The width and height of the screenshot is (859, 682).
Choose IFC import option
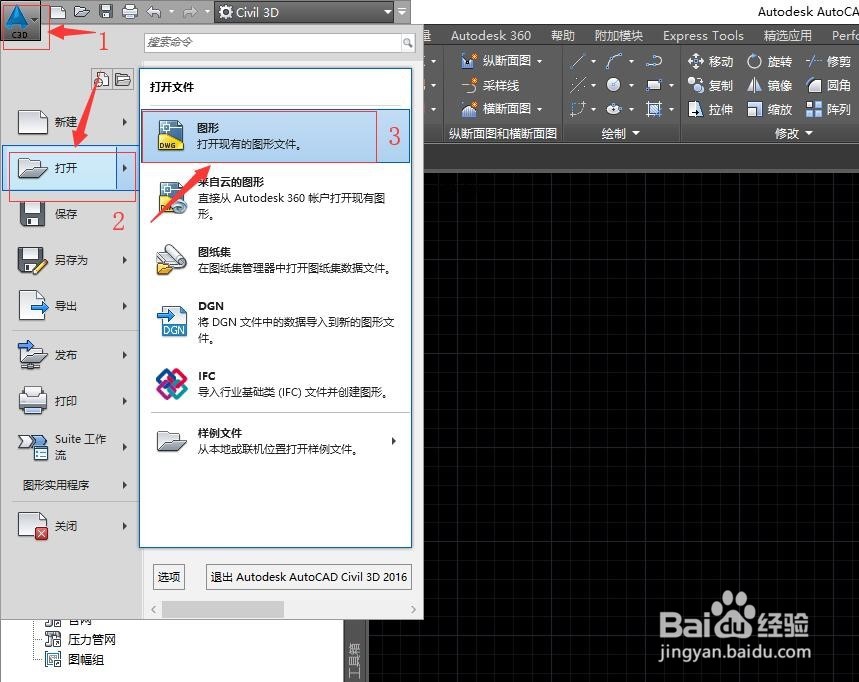point(276,384)
